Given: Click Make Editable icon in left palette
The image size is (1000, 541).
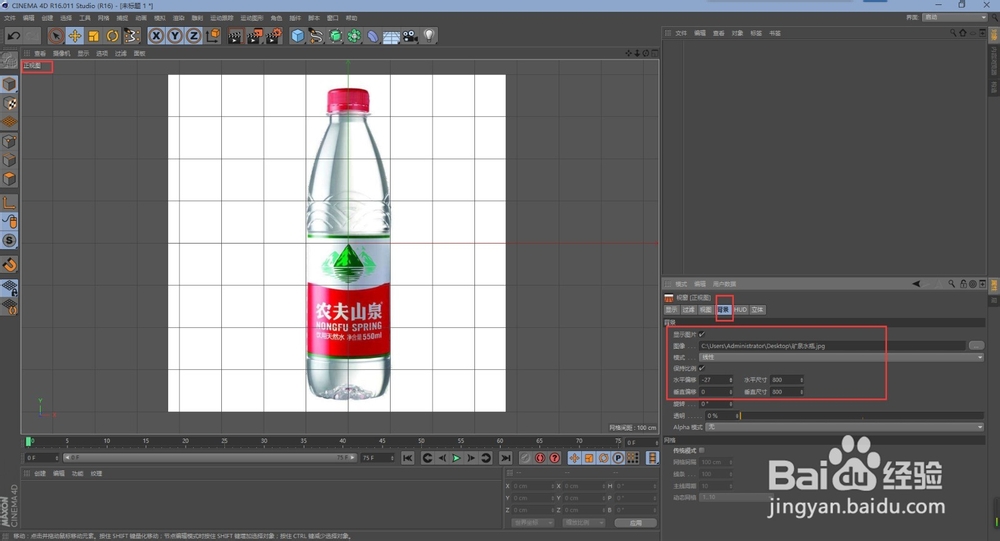Looking at the screenshot, I should point(9,61).
